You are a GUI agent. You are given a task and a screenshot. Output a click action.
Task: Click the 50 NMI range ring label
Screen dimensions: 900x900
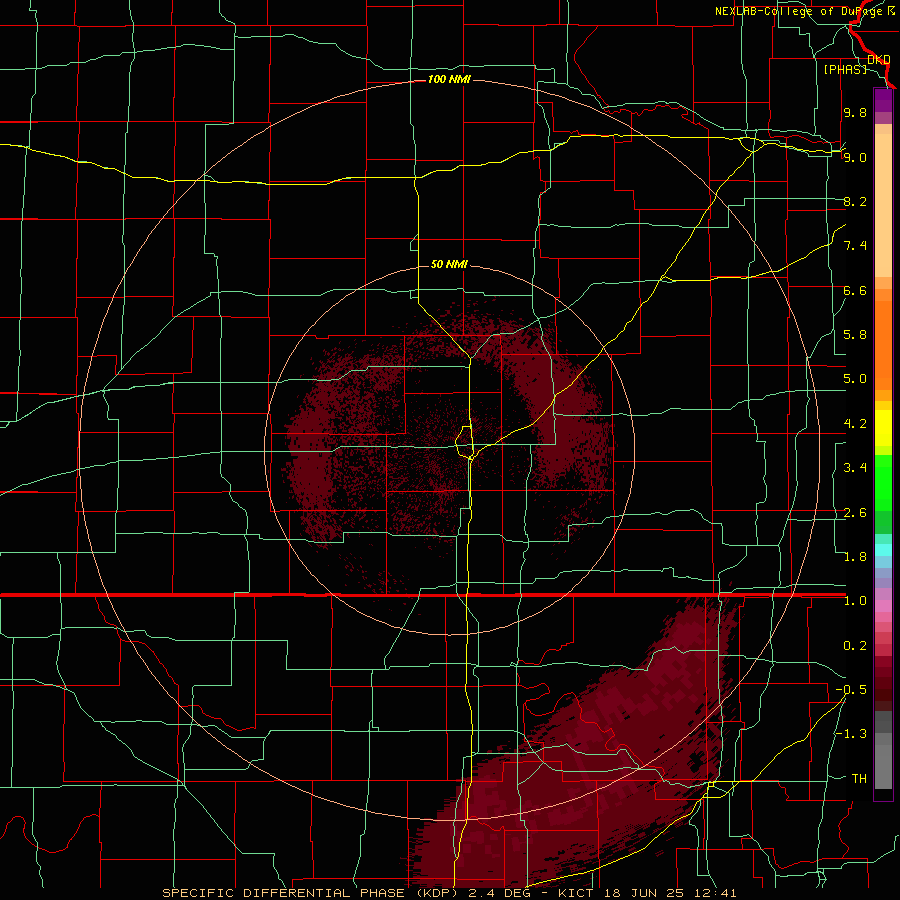point(449,264)
